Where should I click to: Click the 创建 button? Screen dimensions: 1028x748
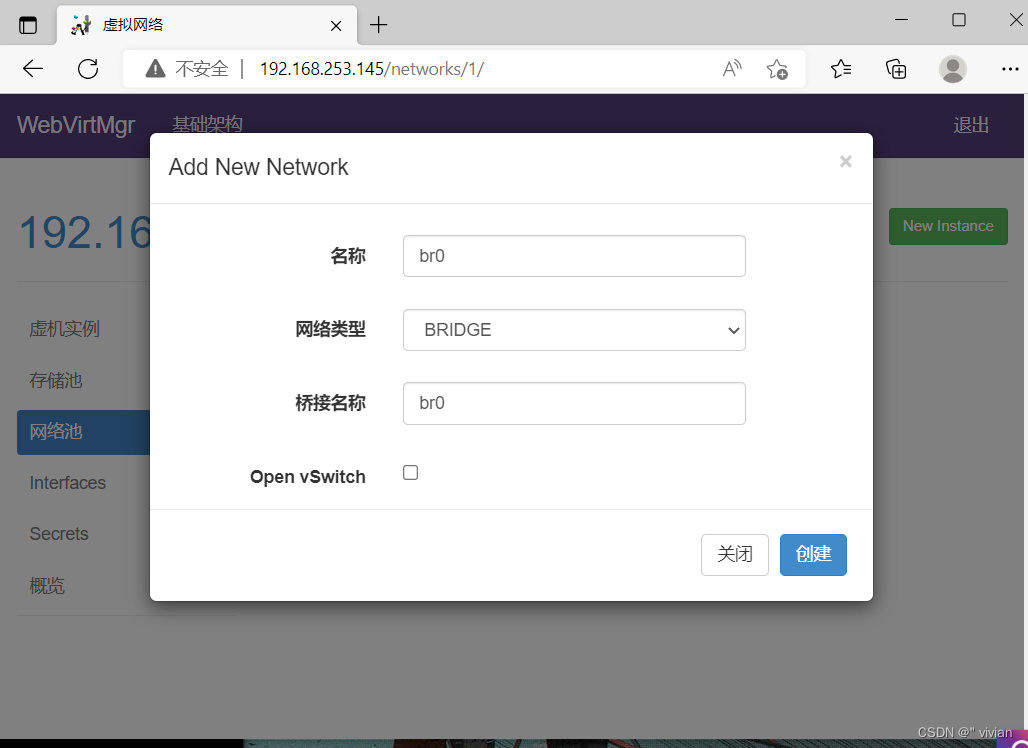click(813, 555)
